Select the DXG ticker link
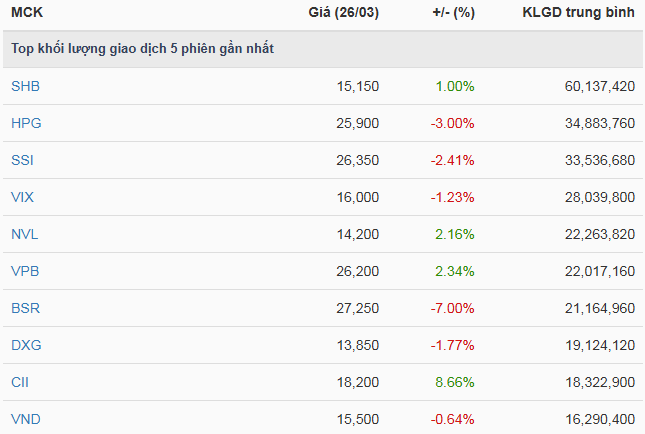Screen dimensions: 645x434 pos(26,345)
